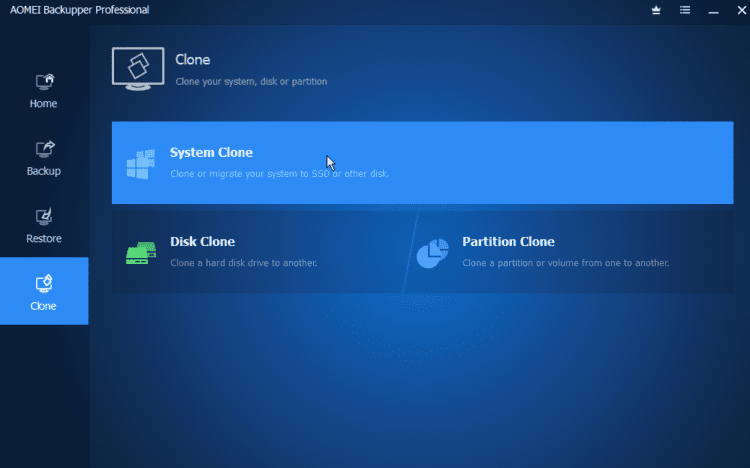Open the Home sidebar icon
The width and height of the screenshot is (750, 468).
coord(44,82)
